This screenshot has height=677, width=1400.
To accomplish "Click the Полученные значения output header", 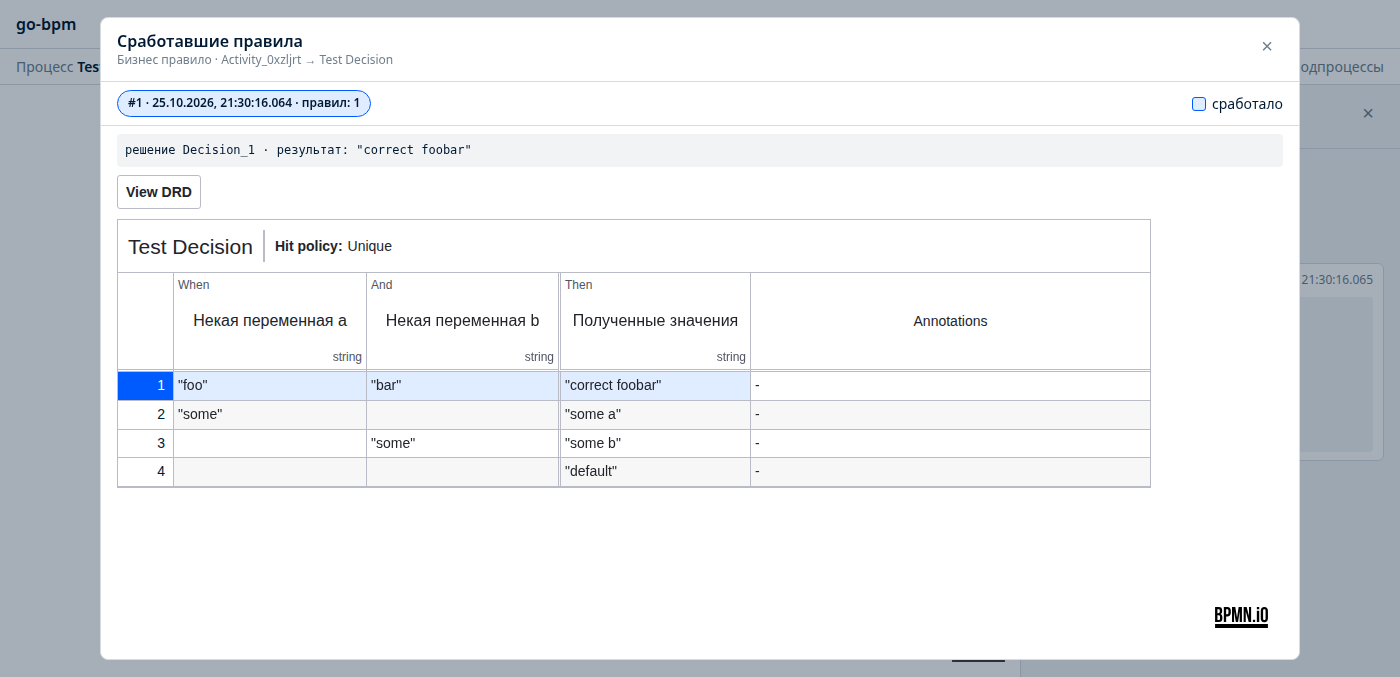I will pos(655,321).
